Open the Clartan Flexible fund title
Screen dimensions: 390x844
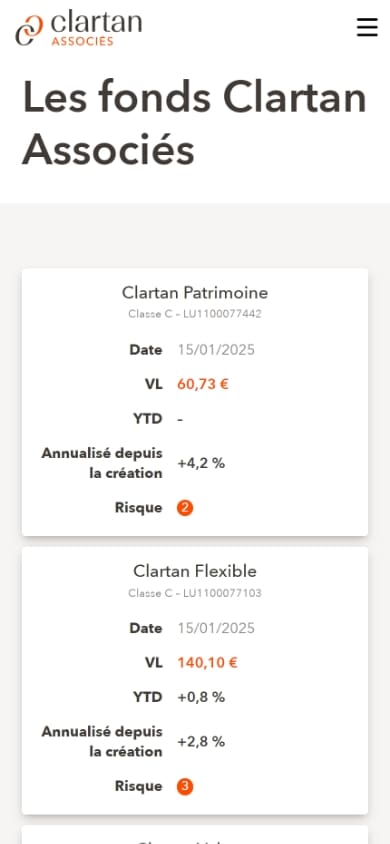195,571
